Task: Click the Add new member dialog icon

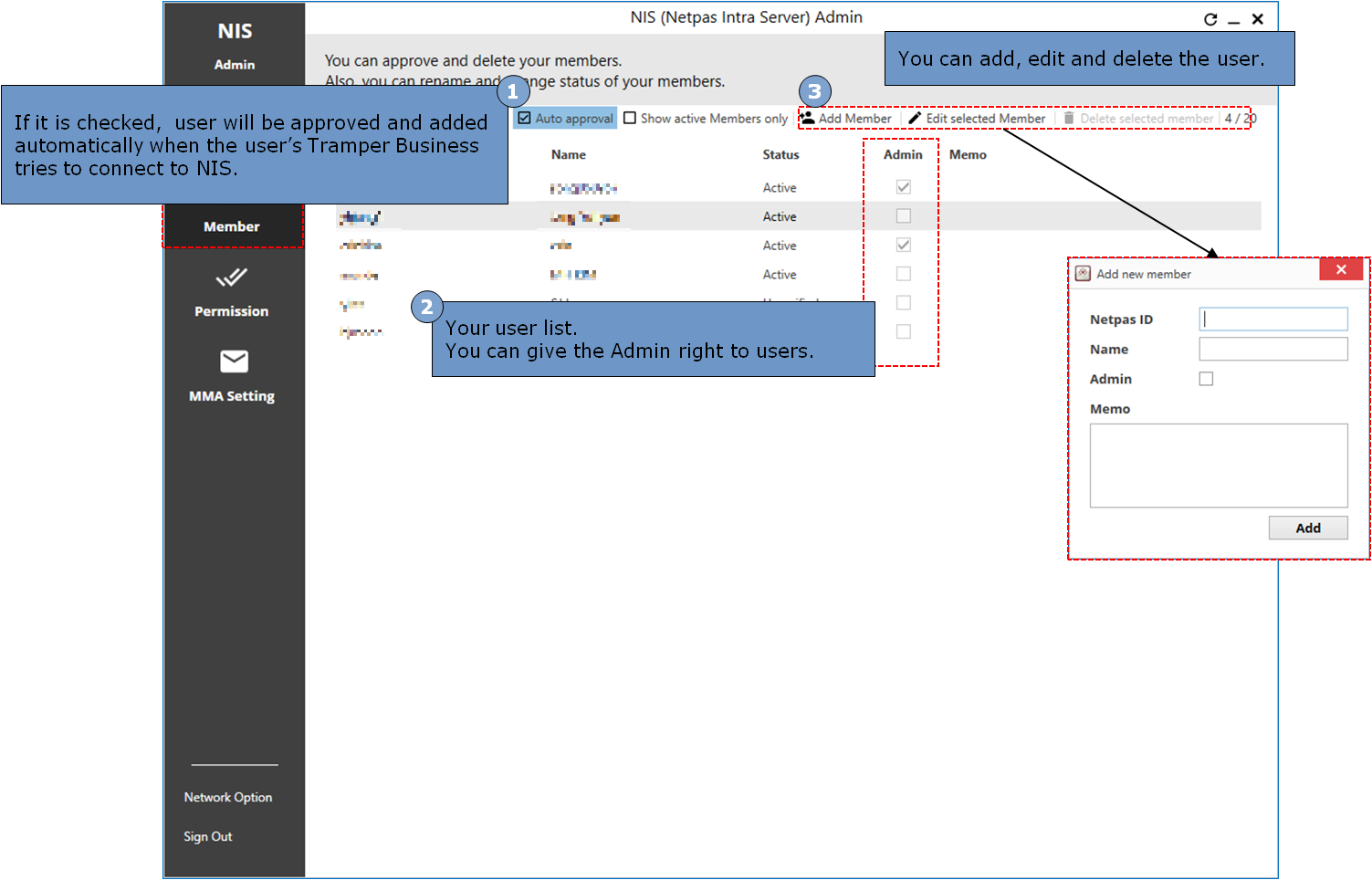Action: tap(1083, 273)
